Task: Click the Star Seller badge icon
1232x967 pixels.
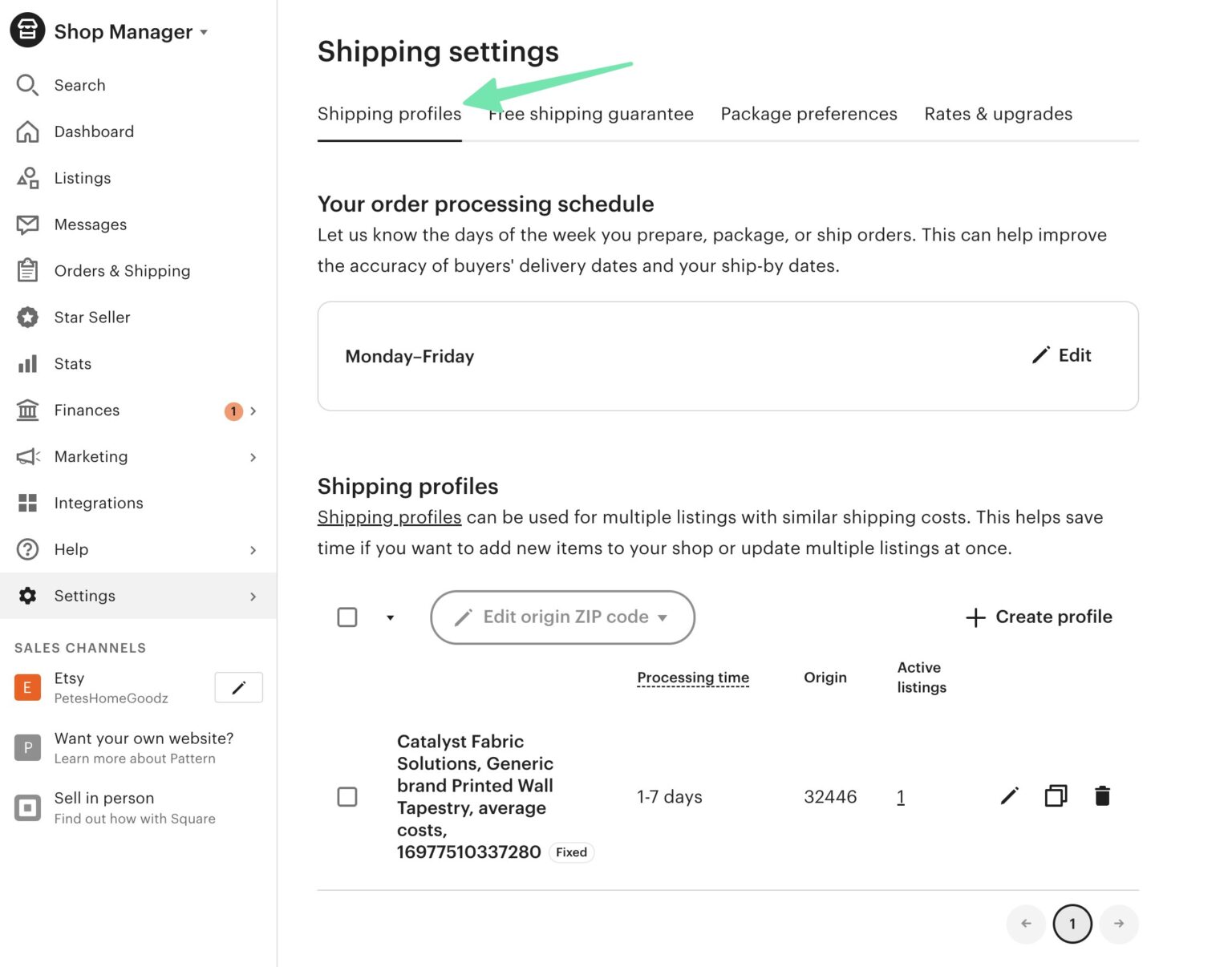Action: [x=27, y=317]
